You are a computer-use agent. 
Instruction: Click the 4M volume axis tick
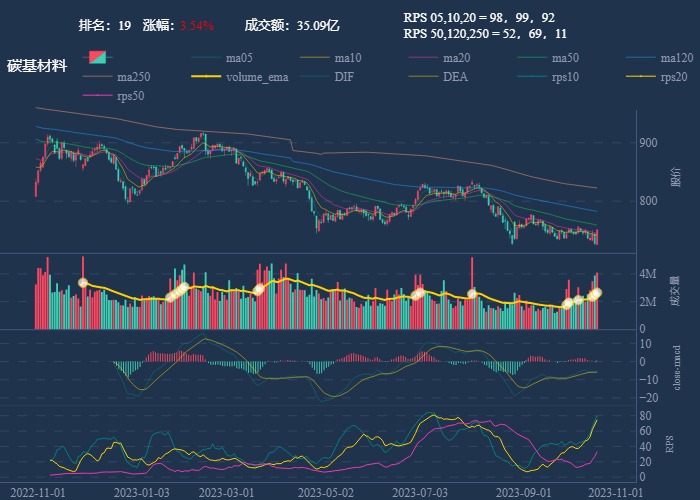(x=647, y=273)
